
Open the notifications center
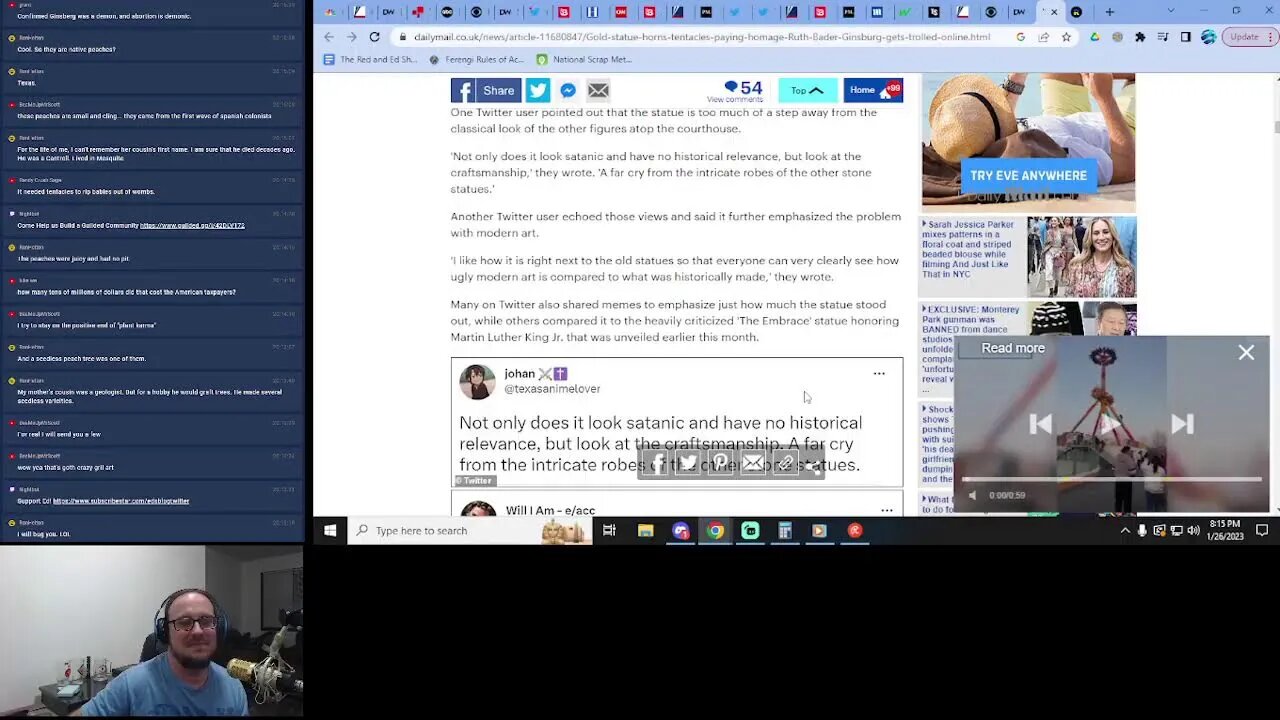pyautogui.click(x=1262, y=531)
